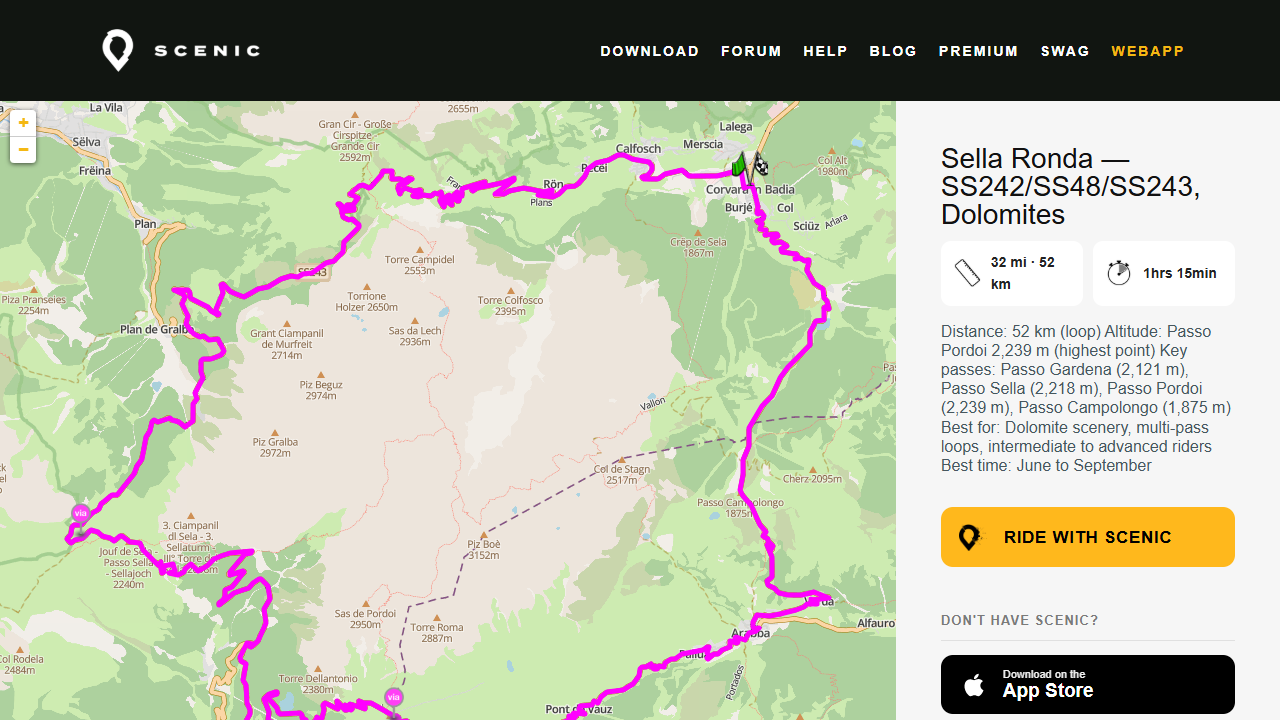Click the Apple logo on App Store badge
Viewport: 1280px width, 720px height.
973,685
